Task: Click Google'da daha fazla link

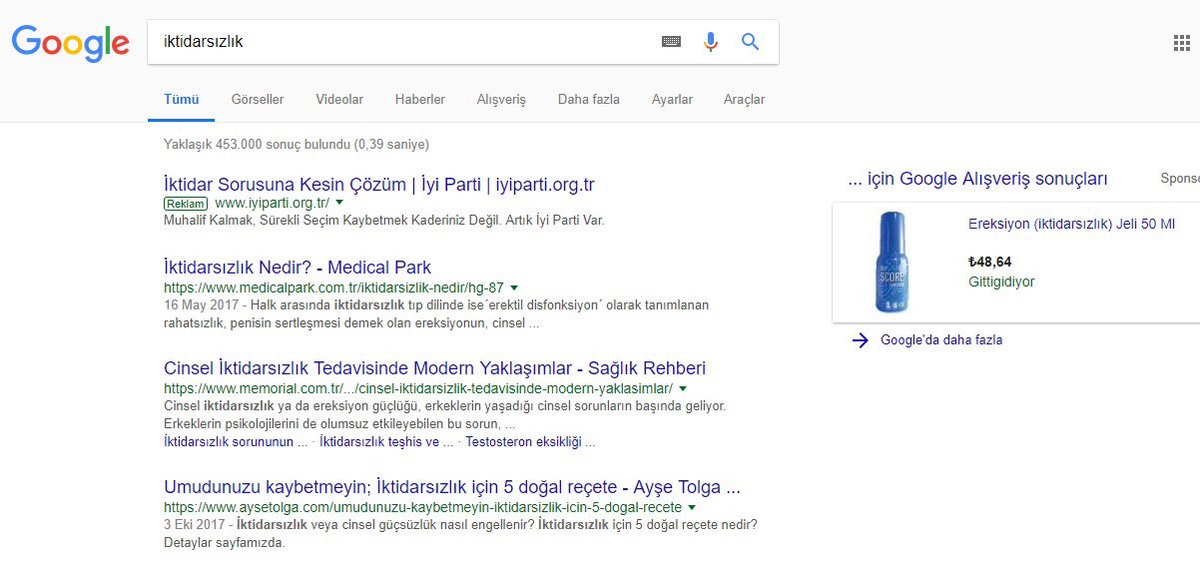Action: (941, 340)
